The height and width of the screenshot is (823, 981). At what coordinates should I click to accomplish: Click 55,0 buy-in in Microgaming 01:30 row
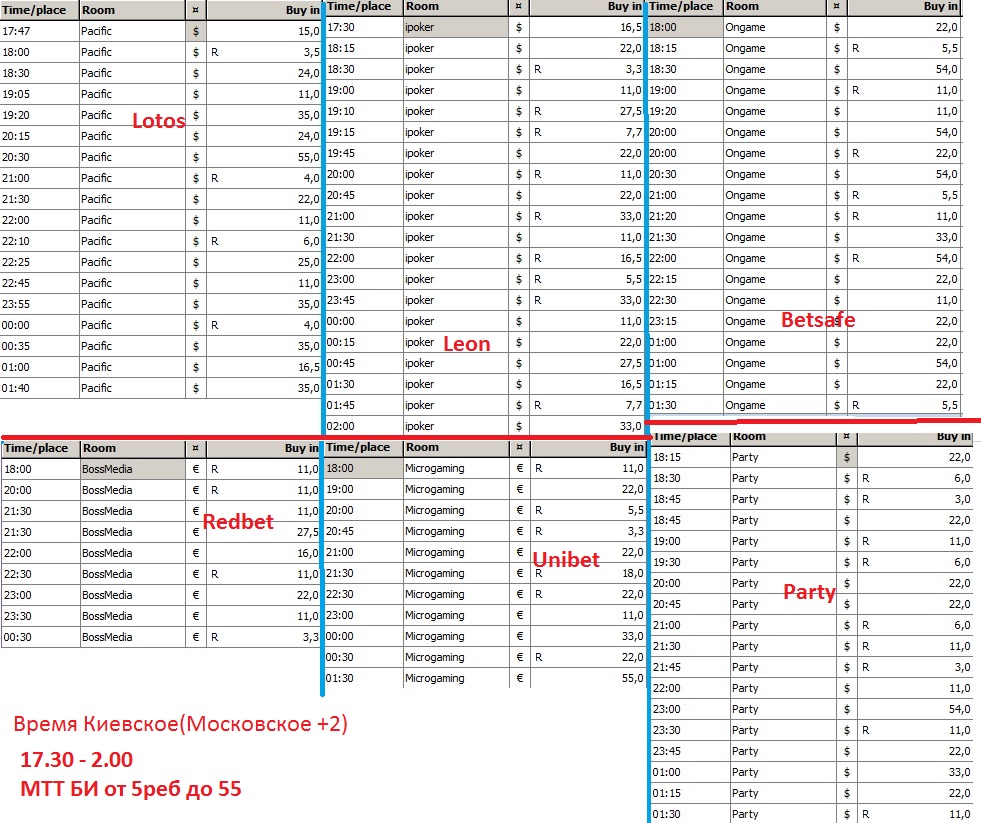pyautogui.click(x=588, y=678)
